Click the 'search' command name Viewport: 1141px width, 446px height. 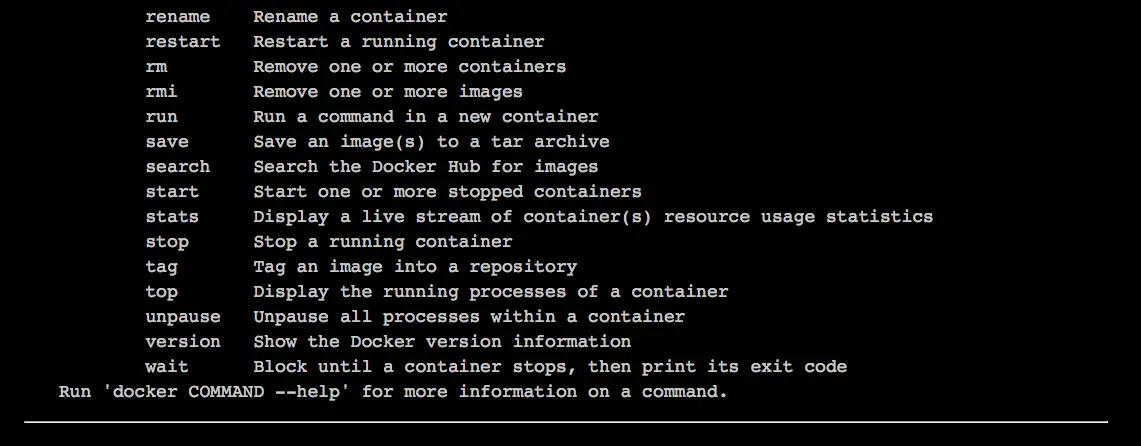click(x=178, y=167)
